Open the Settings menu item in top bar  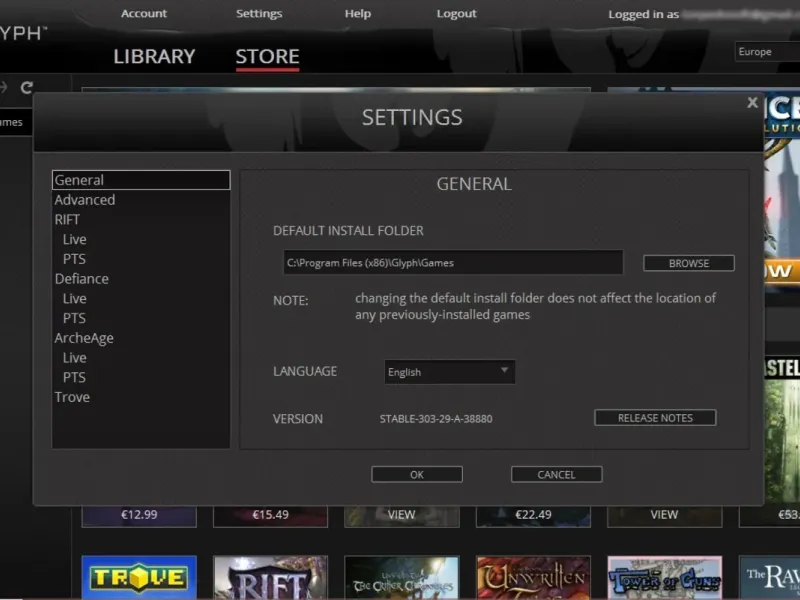pyautogui.click(x=259, y=14)
